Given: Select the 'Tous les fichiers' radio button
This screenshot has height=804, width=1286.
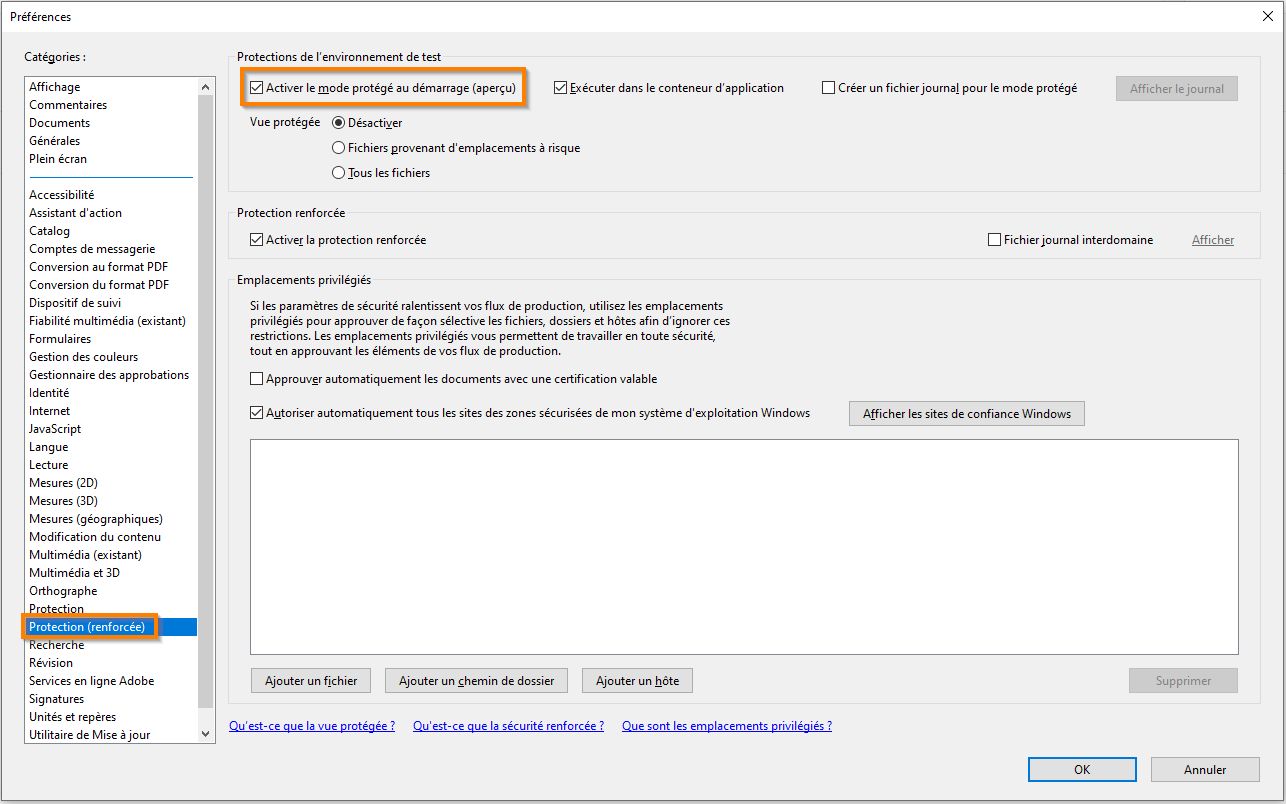Looking at the screenshot, I should pos(338,173).
